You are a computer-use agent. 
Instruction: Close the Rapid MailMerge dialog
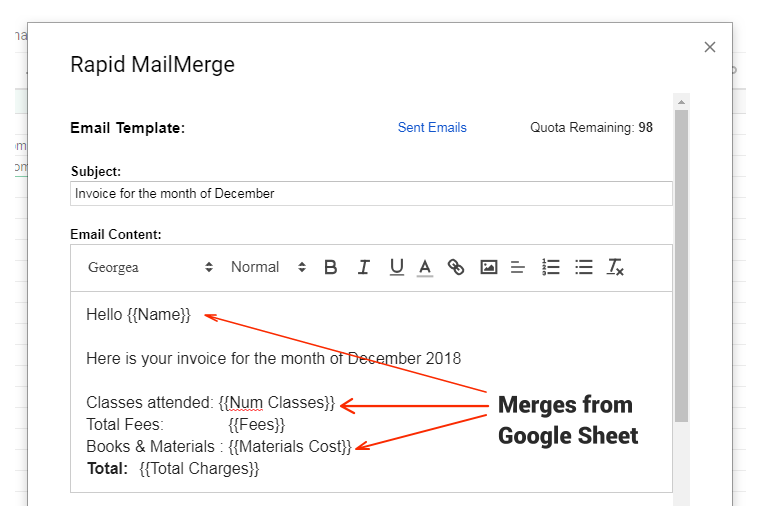[710, 47]
